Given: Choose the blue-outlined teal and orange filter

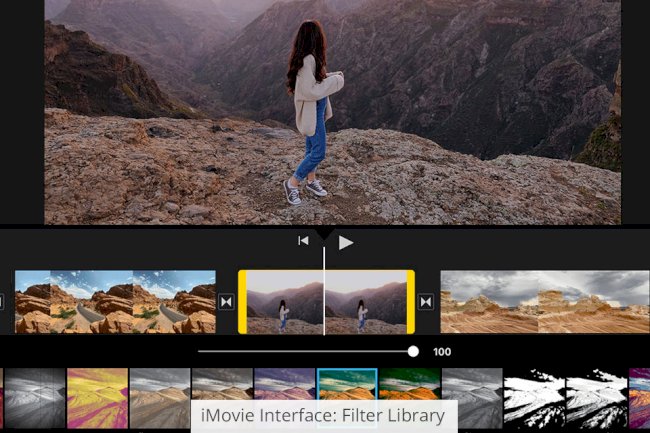Looking at the screenshot, I should tap(347, 384).
